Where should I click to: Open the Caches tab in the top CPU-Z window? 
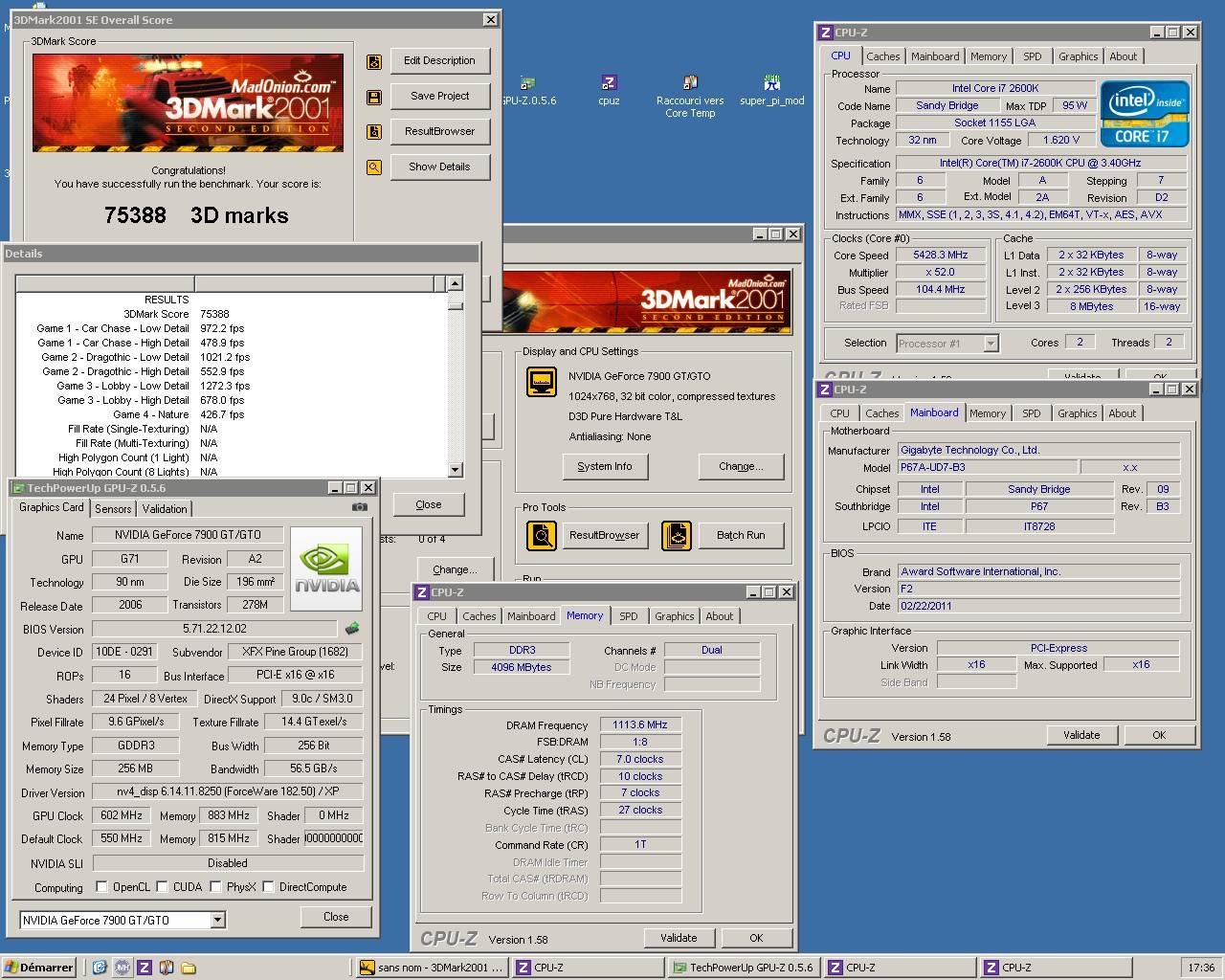click(883, 56)
